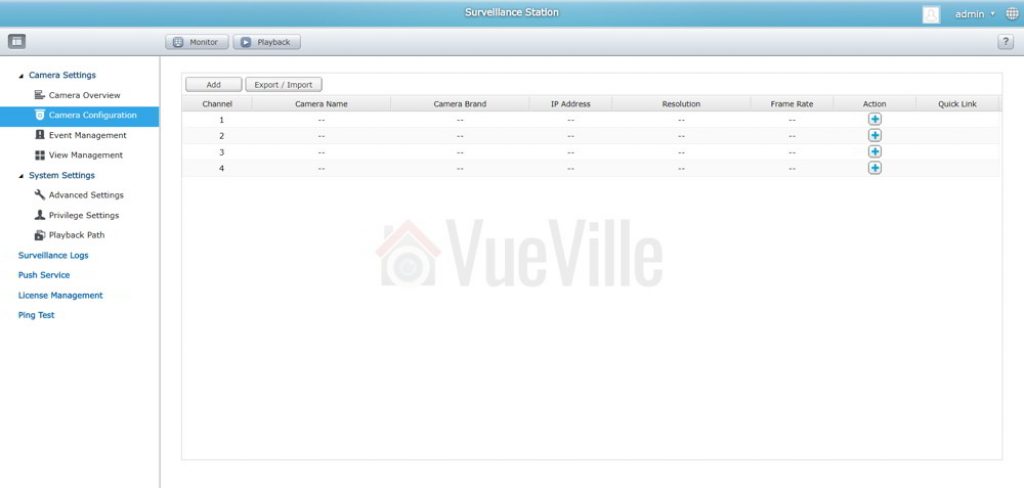Collapse the Camera Settings tree section
The image size is (1024, 488).
pos(21,76)
